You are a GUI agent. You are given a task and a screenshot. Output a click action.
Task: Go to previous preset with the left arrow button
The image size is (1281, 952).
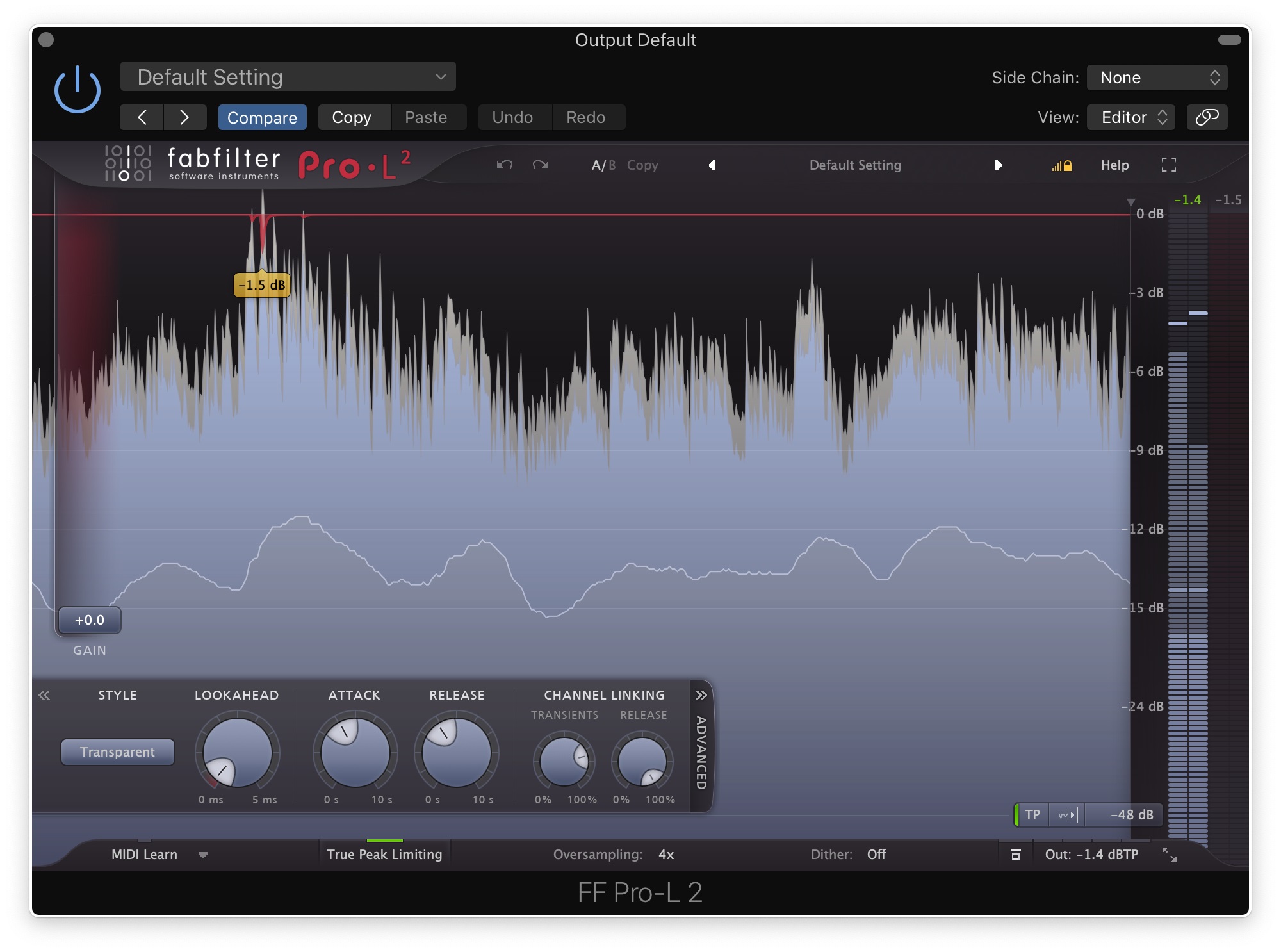[x=142, y=117]
